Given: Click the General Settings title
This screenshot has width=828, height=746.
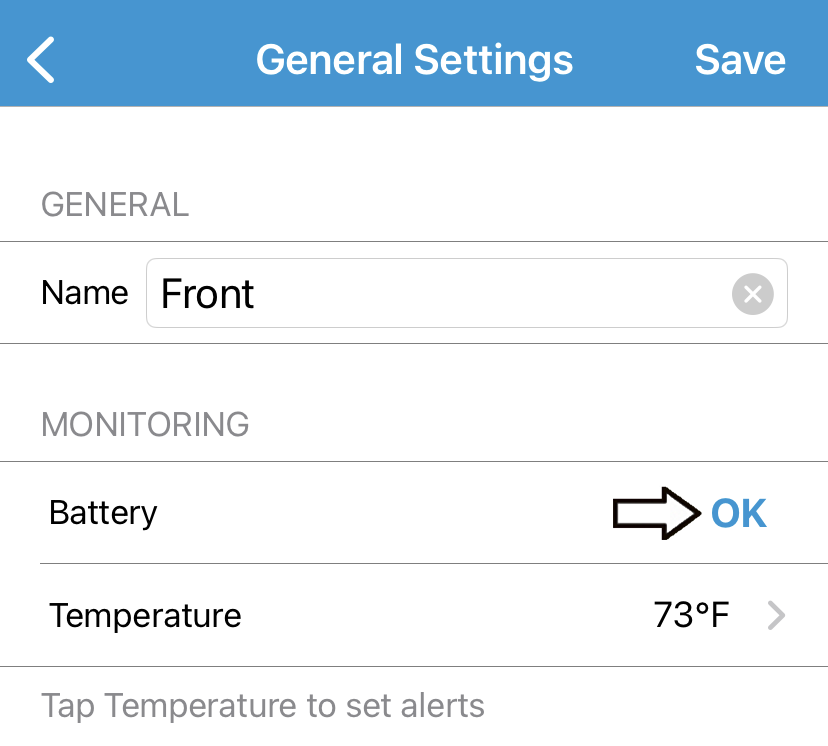Looking at the screenshot, I should pos(414,60).
